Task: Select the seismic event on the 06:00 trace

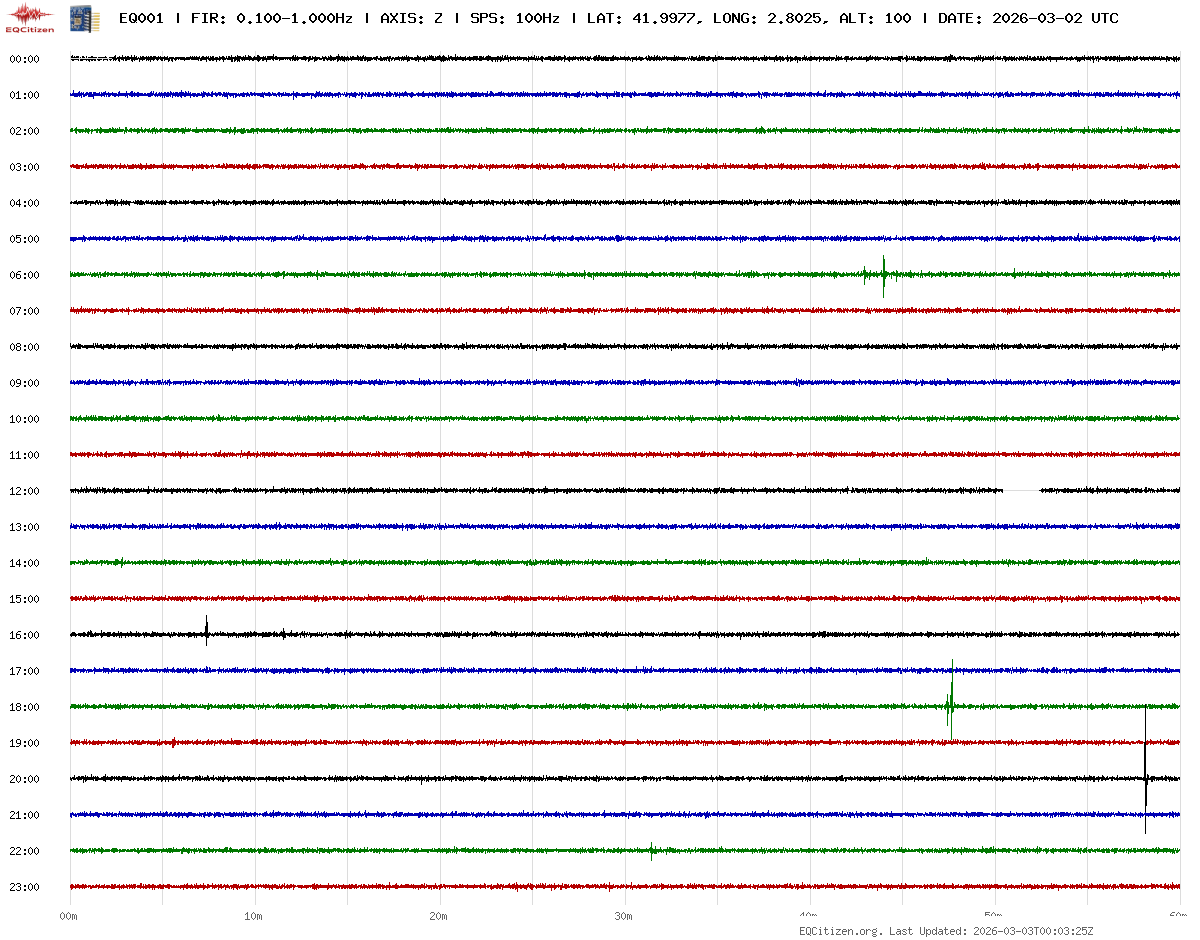Action: click(883, 275)
